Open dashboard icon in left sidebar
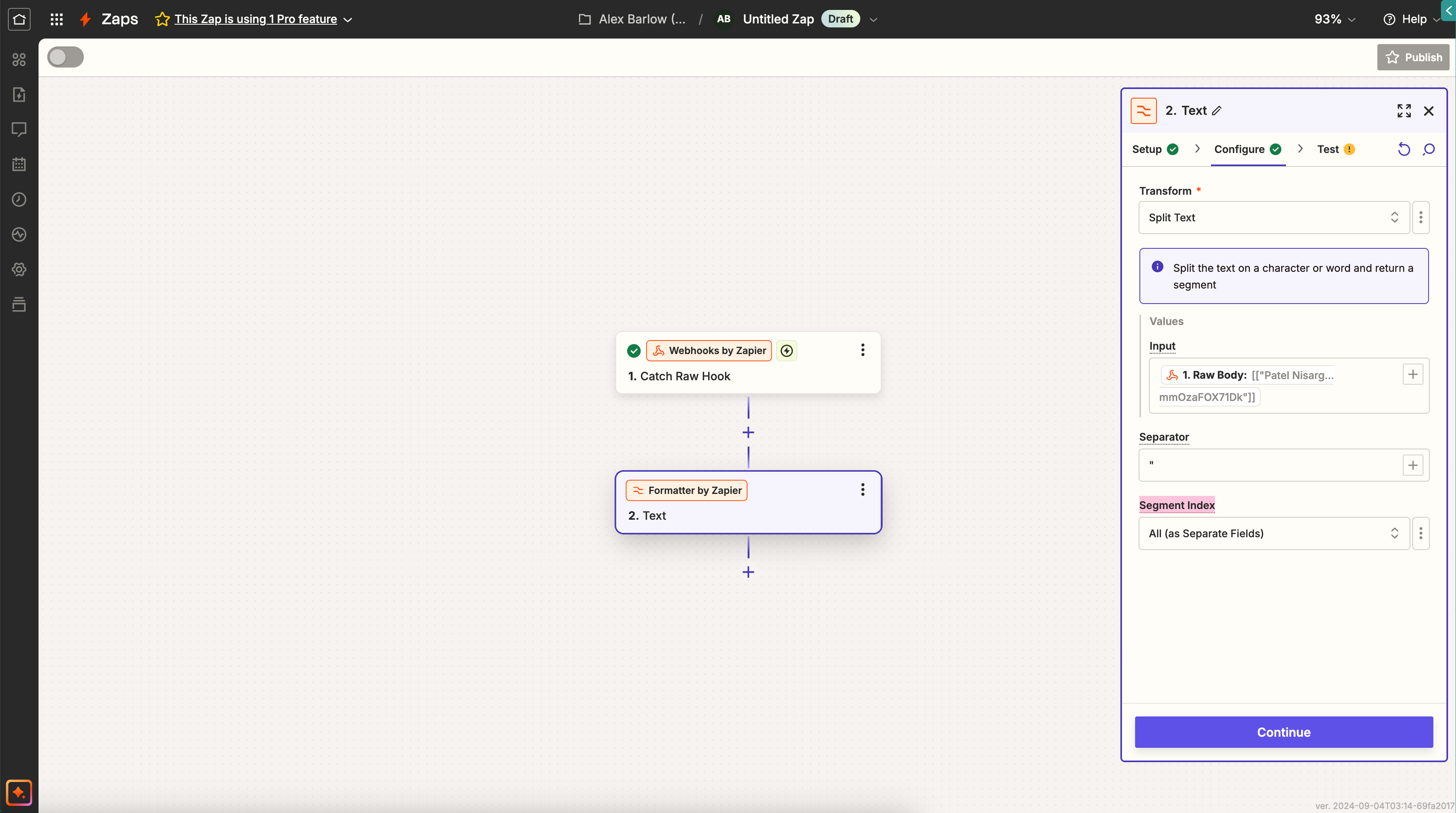Image resolution: width=1456 pixels, height=813 pixels. 19,59
